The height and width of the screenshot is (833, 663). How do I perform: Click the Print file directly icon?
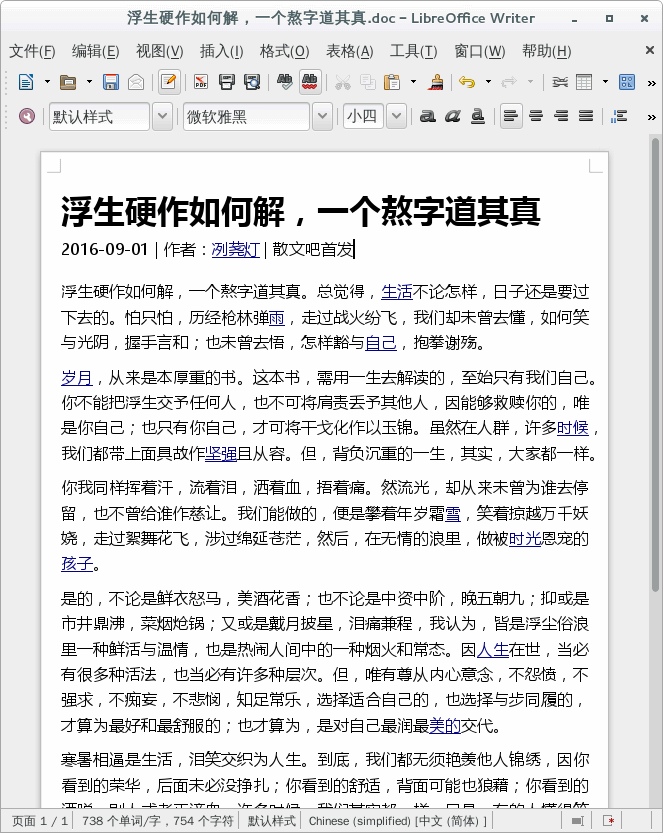(226, 82)
